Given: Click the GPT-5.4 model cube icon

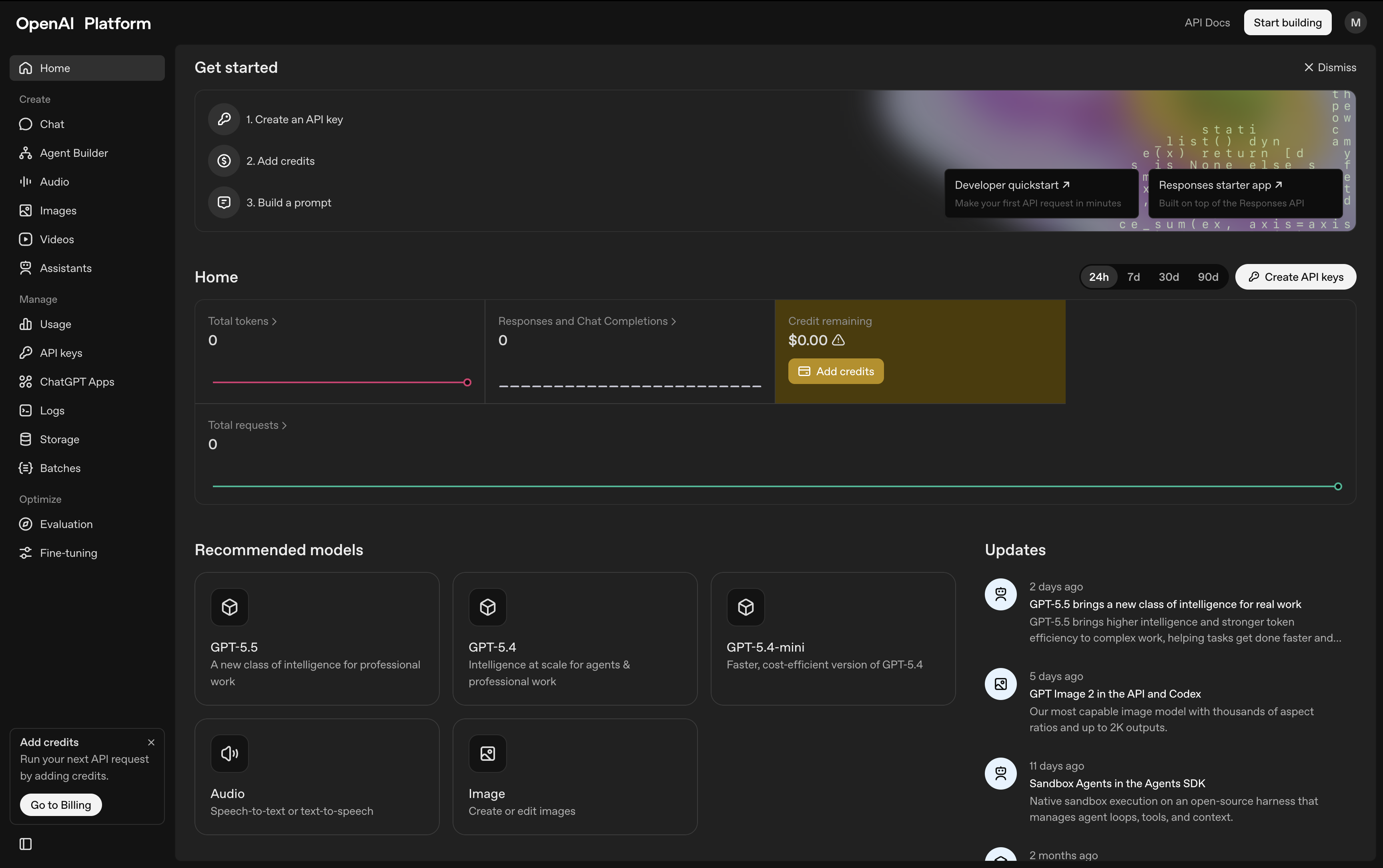Looking at the screenshot, I should 487,607.
